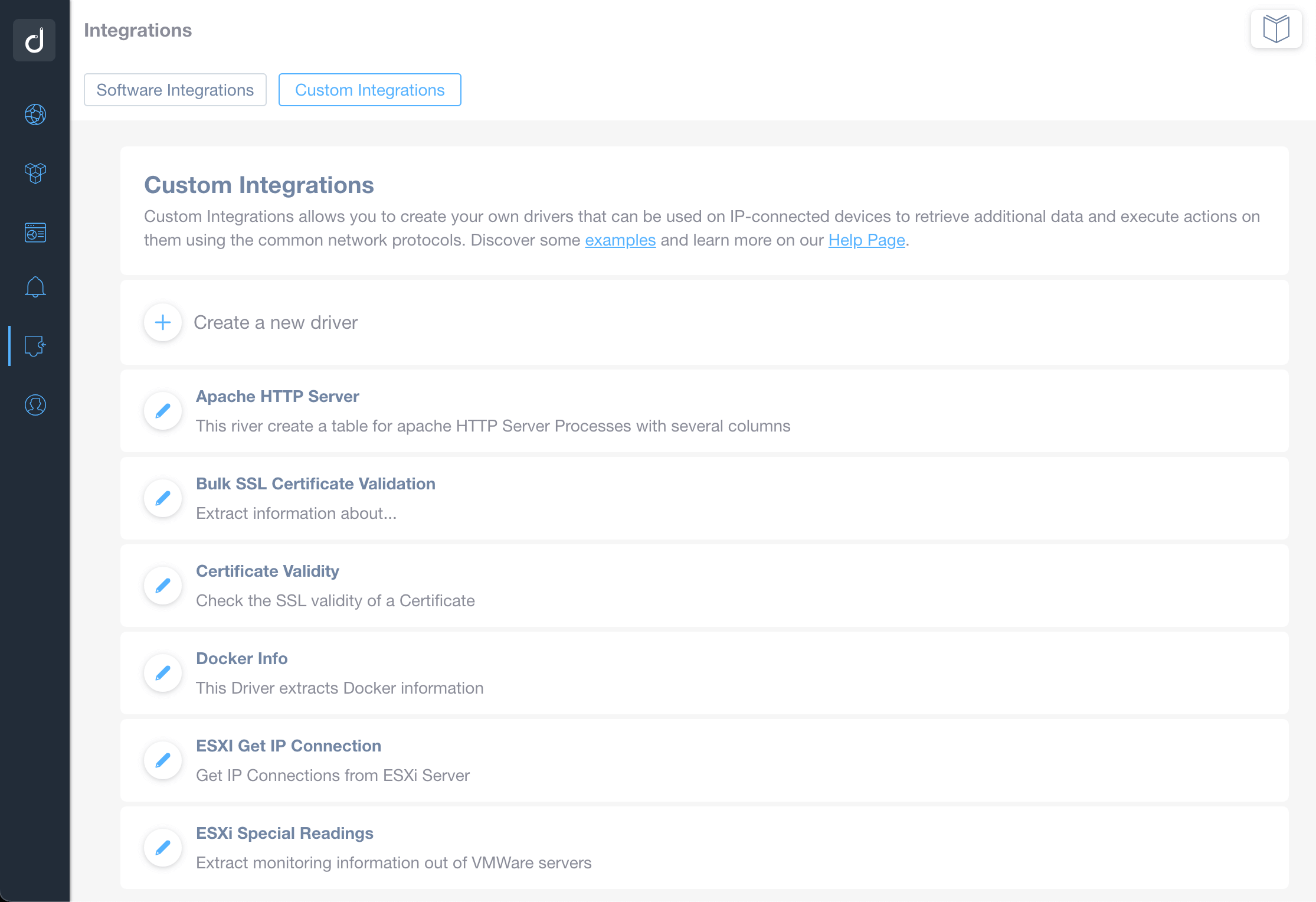
Task: Click 'Get IP Connections from ESXi Server' text
Action: (x=333, y=775)
